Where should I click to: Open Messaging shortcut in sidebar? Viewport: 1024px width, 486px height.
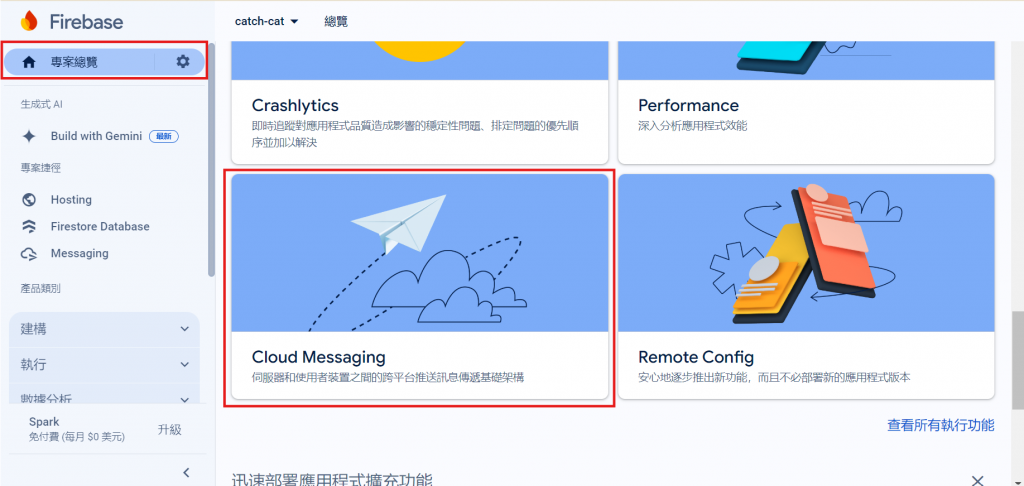[x=80, y=253]
